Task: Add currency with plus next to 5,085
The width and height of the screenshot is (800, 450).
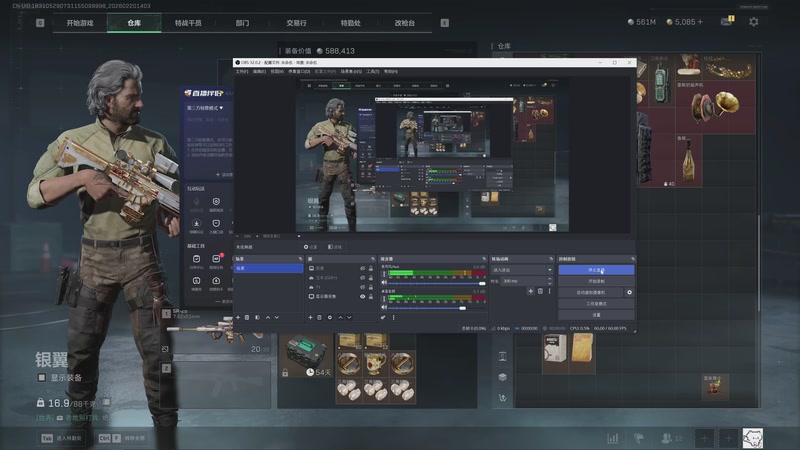Action: coord(699,22)
